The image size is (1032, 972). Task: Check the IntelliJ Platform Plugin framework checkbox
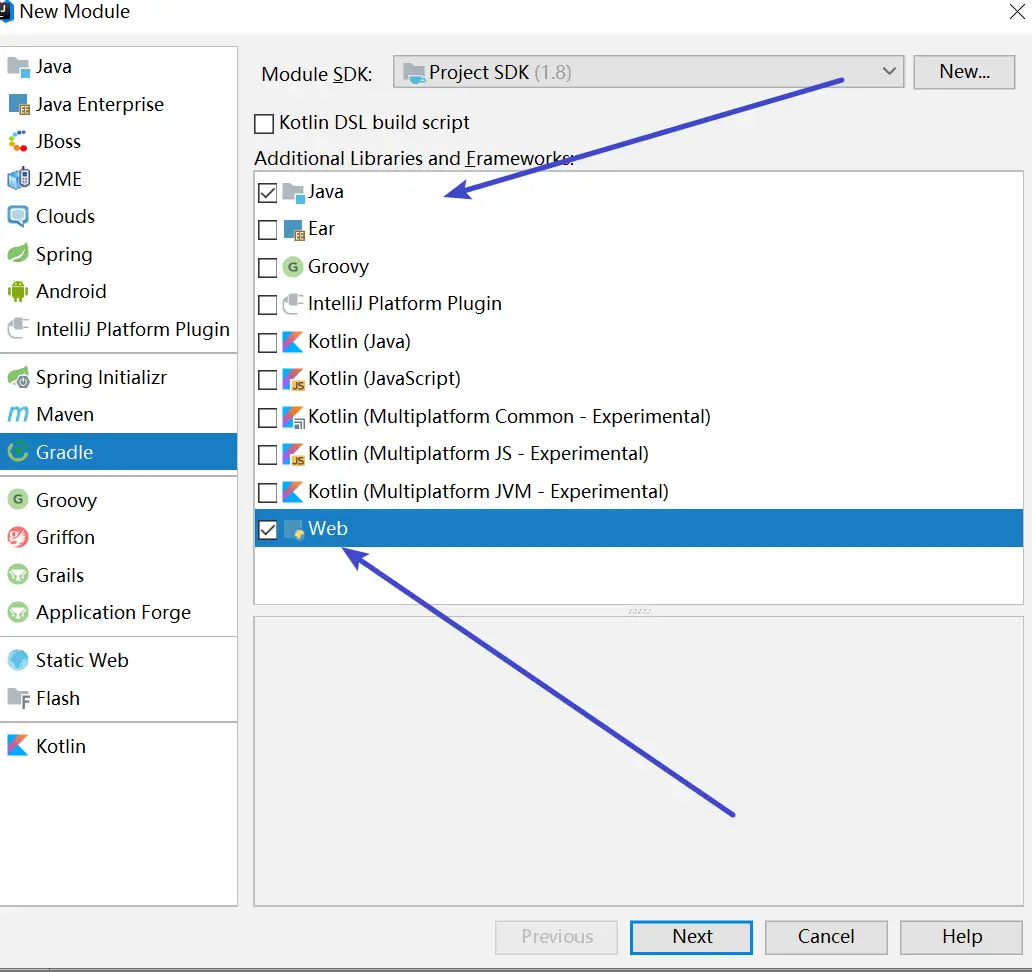click(267, 305)
